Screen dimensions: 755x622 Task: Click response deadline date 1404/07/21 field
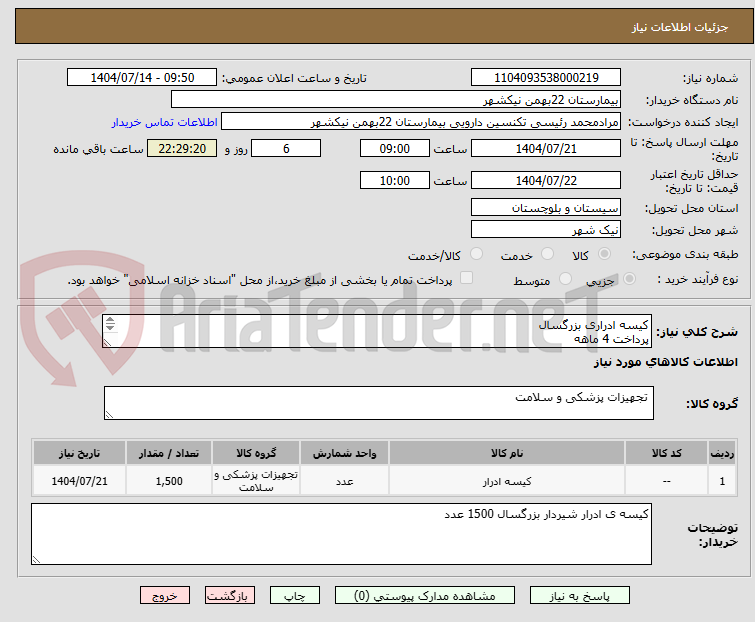coord(546,148)
